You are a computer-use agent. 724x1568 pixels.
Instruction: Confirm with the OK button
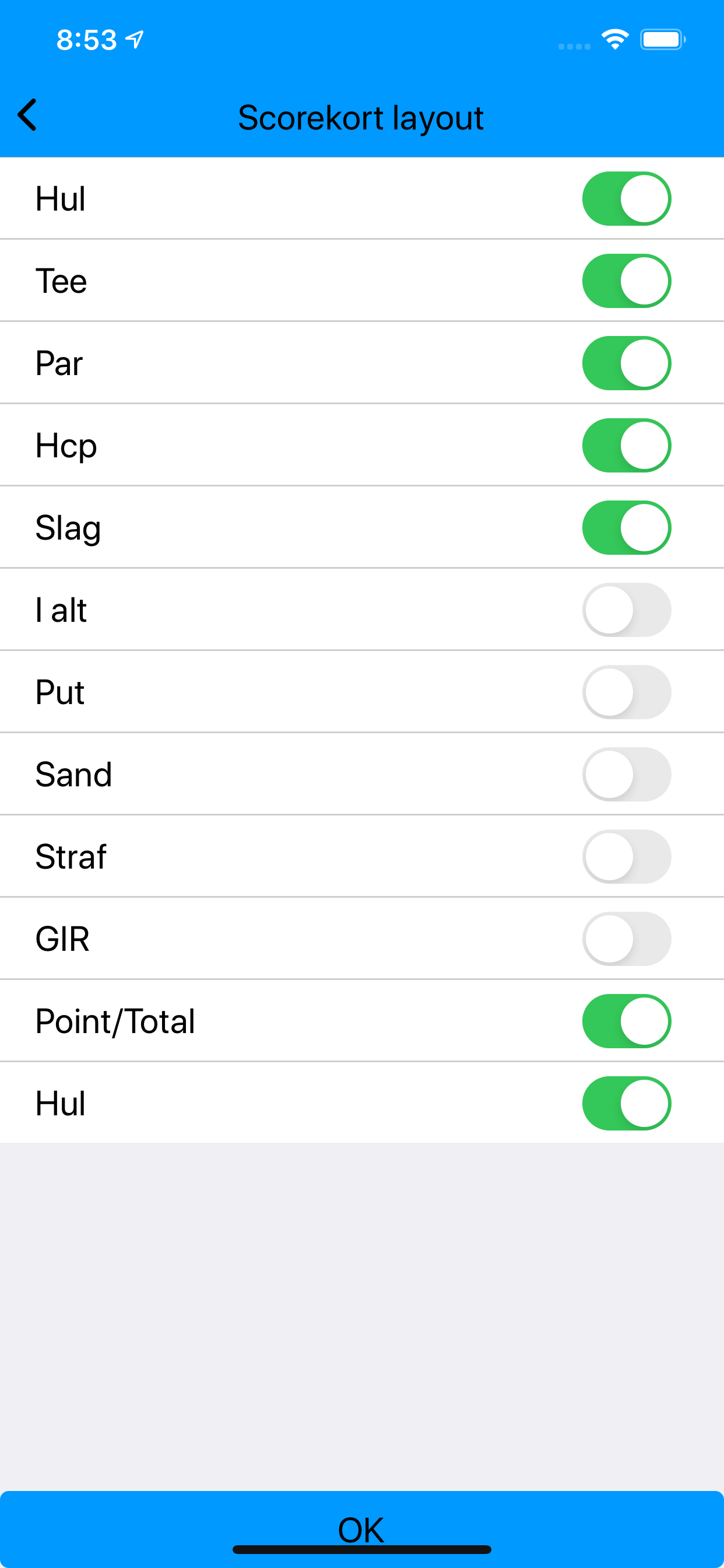tap(362, 1528)
